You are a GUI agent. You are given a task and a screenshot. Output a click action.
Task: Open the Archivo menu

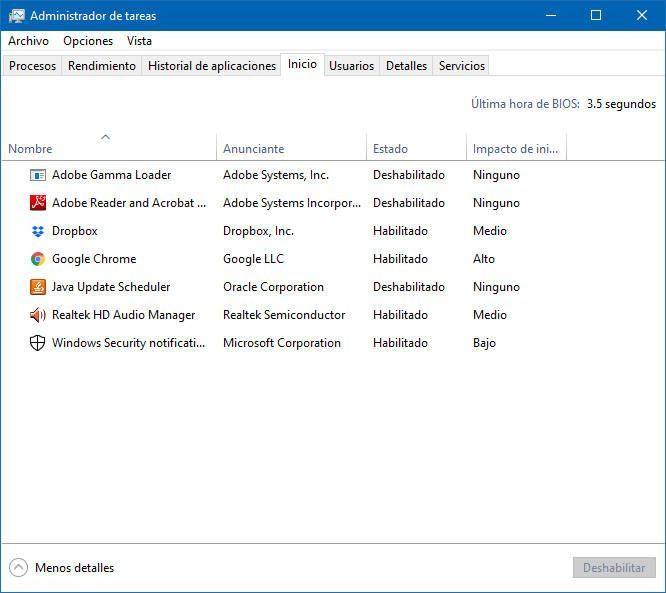point(28,41)
